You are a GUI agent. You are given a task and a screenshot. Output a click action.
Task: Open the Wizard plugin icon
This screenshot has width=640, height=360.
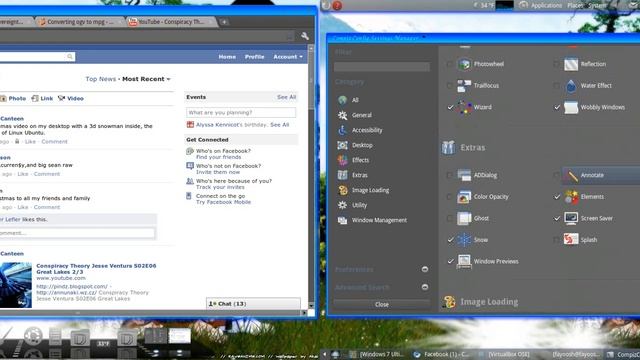tap(464, 107)
